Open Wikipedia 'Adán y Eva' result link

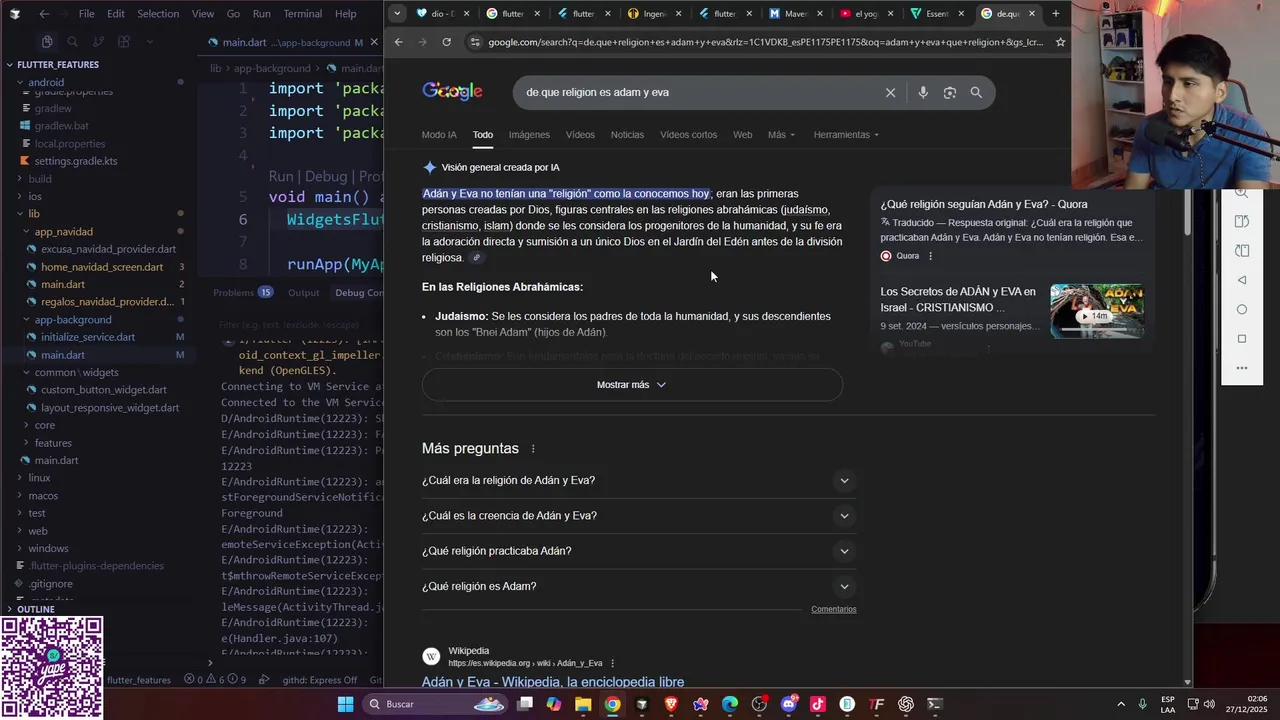[553, 682]
